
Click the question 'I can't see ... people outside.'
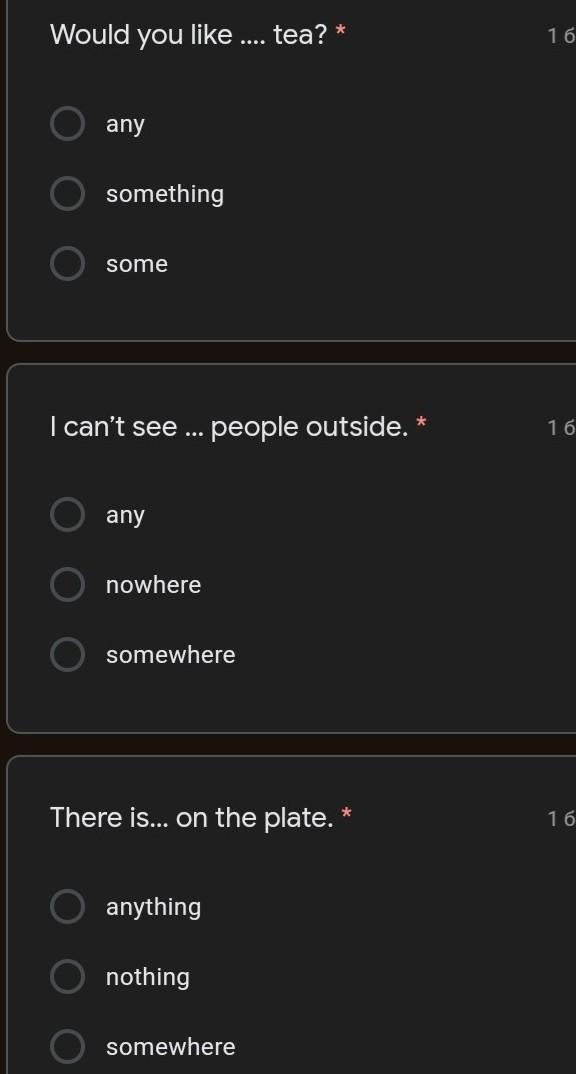pos(229,427)
